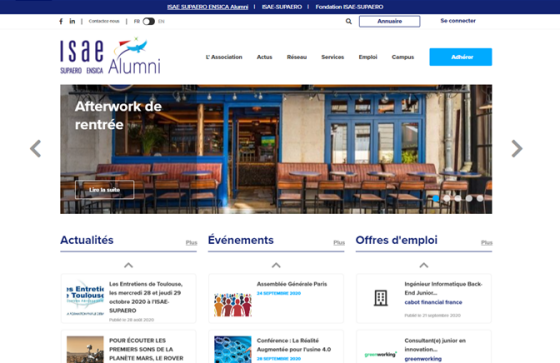The width and height of the screenshot is (560, 363).
Task: Open the L'Association menu
Action: (x=224, y=57)
